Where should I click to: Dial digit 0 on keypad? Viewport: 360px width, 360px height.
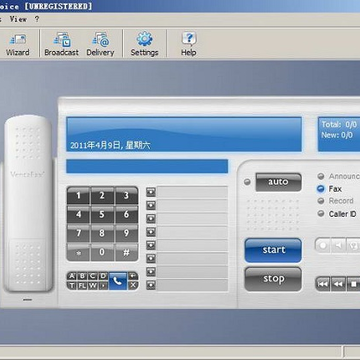(102, 252)
